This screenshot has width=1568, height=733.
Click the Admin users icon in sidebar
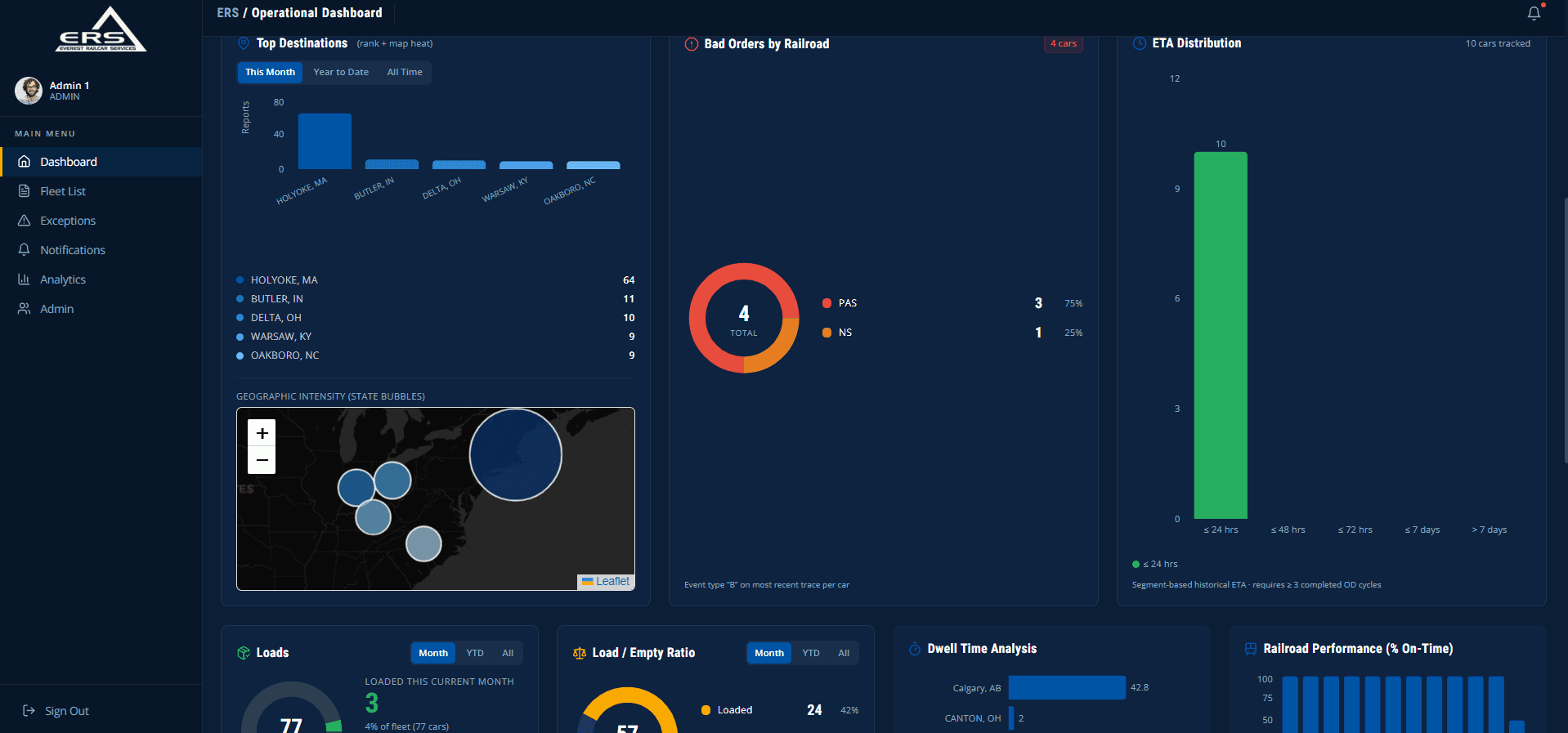coord(24,309)
